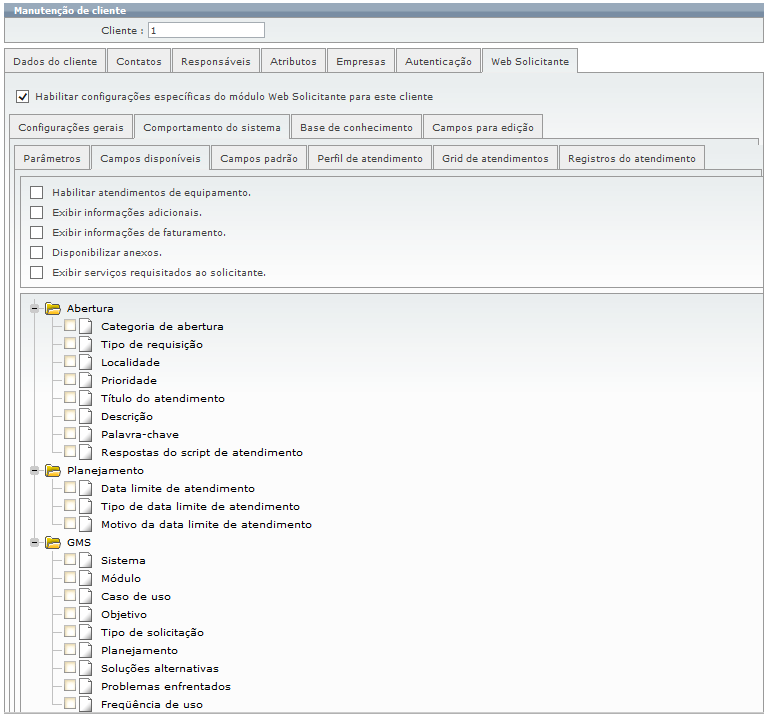
Task: Check the Disponibilizar anexos option
Action: coord(37,252)
